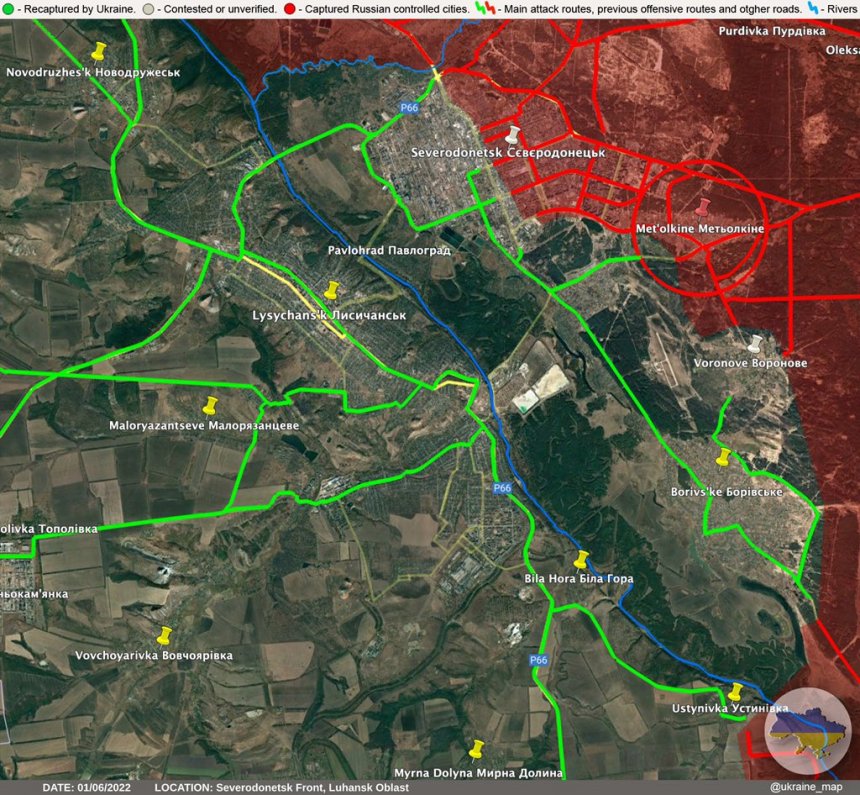Select the yellow pin at Lysychans'k
This screenshot has width=860, height=795.
pos(333,292)
